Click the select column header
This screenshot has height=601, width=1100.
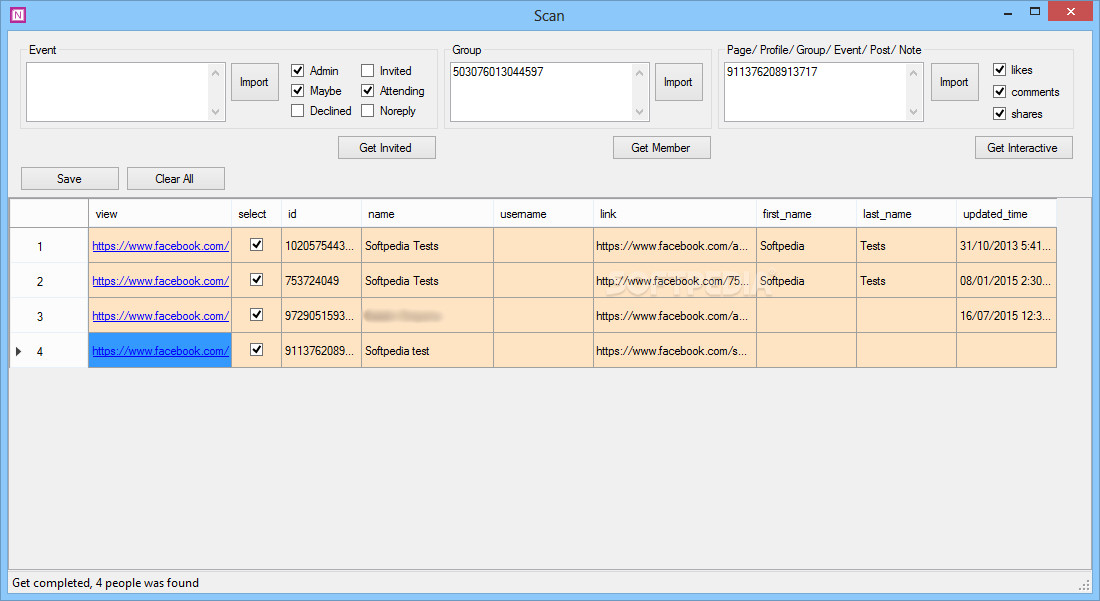257,214
